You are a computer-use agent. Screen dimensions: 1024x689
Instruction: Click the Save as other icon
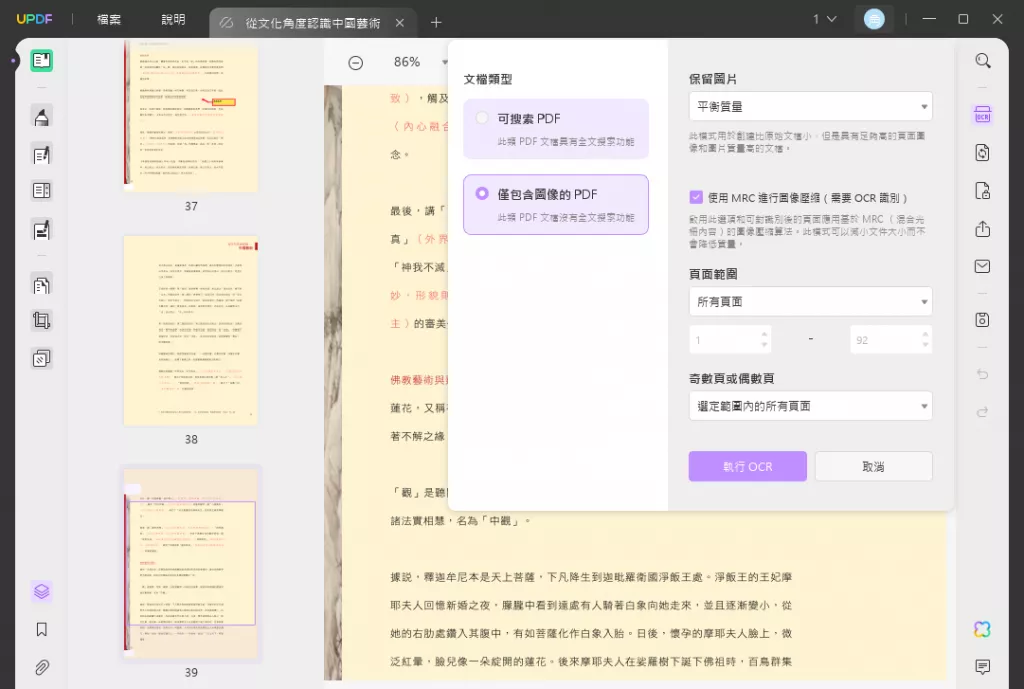pos(983,320)
